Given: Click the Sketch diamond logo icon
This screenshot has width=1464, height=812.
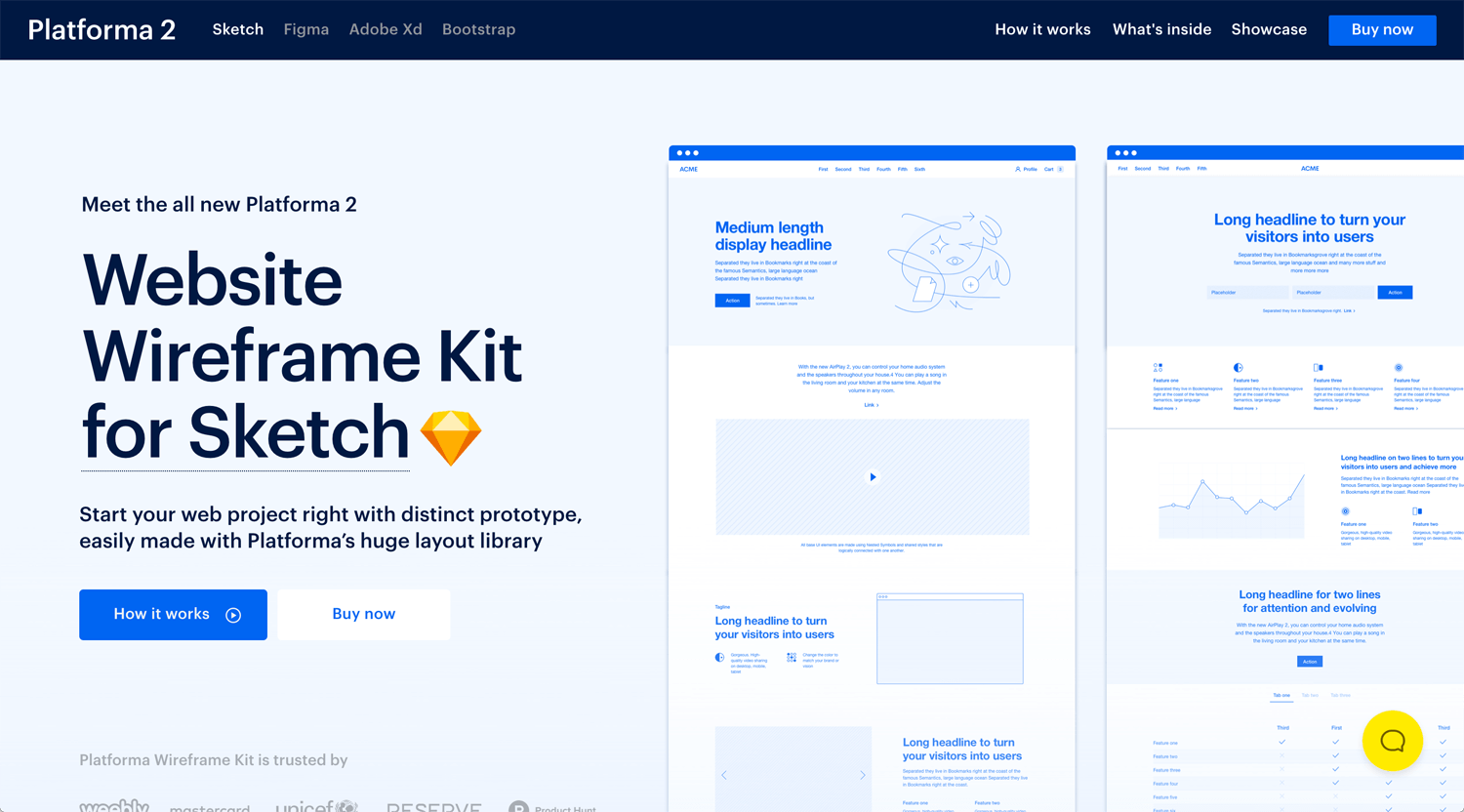Looking at the screenshot, I should click(x=451, y=437).
